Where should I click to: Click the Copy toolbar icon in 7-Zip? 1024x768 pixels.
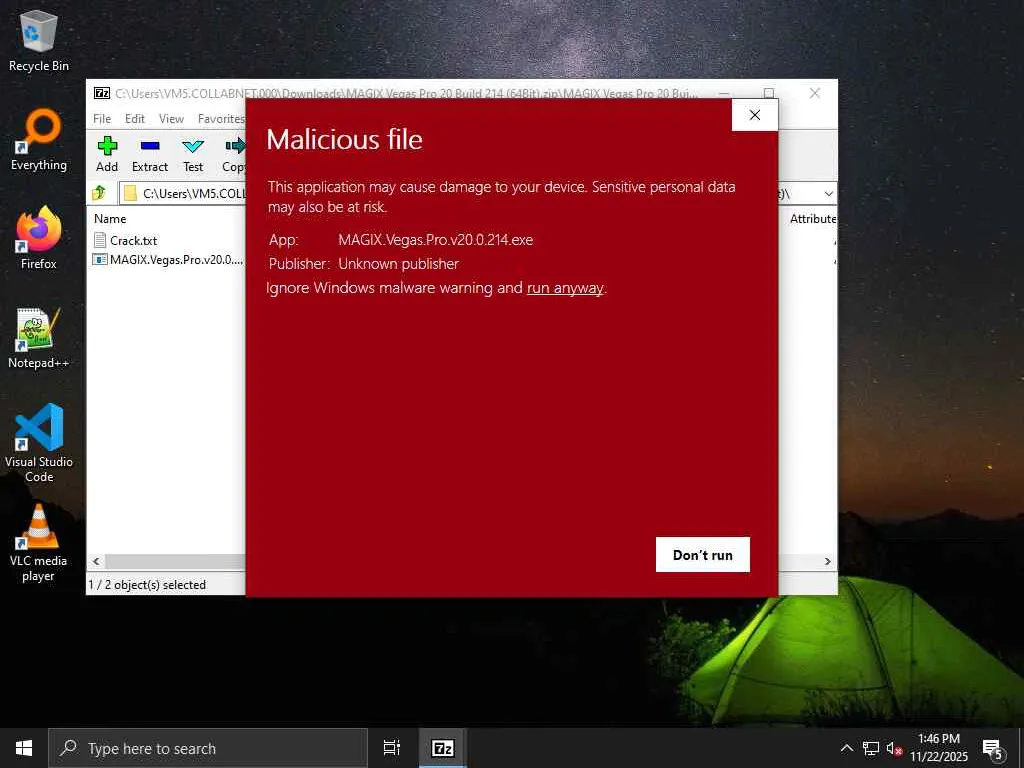(233, 155)
